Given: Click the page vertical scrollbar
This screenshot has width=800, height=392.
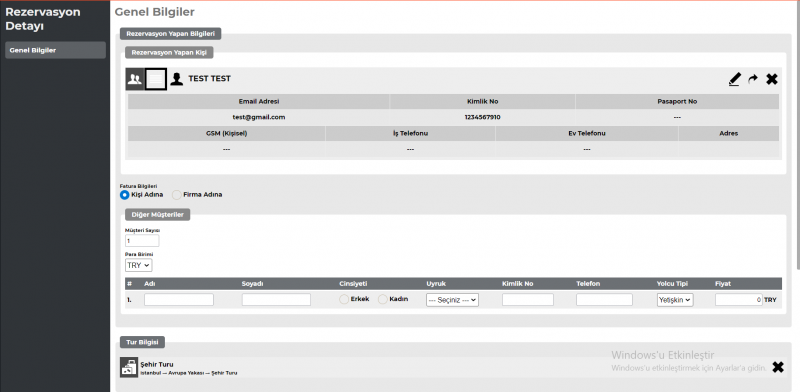Looking at the screenshot, I should 797,135.
